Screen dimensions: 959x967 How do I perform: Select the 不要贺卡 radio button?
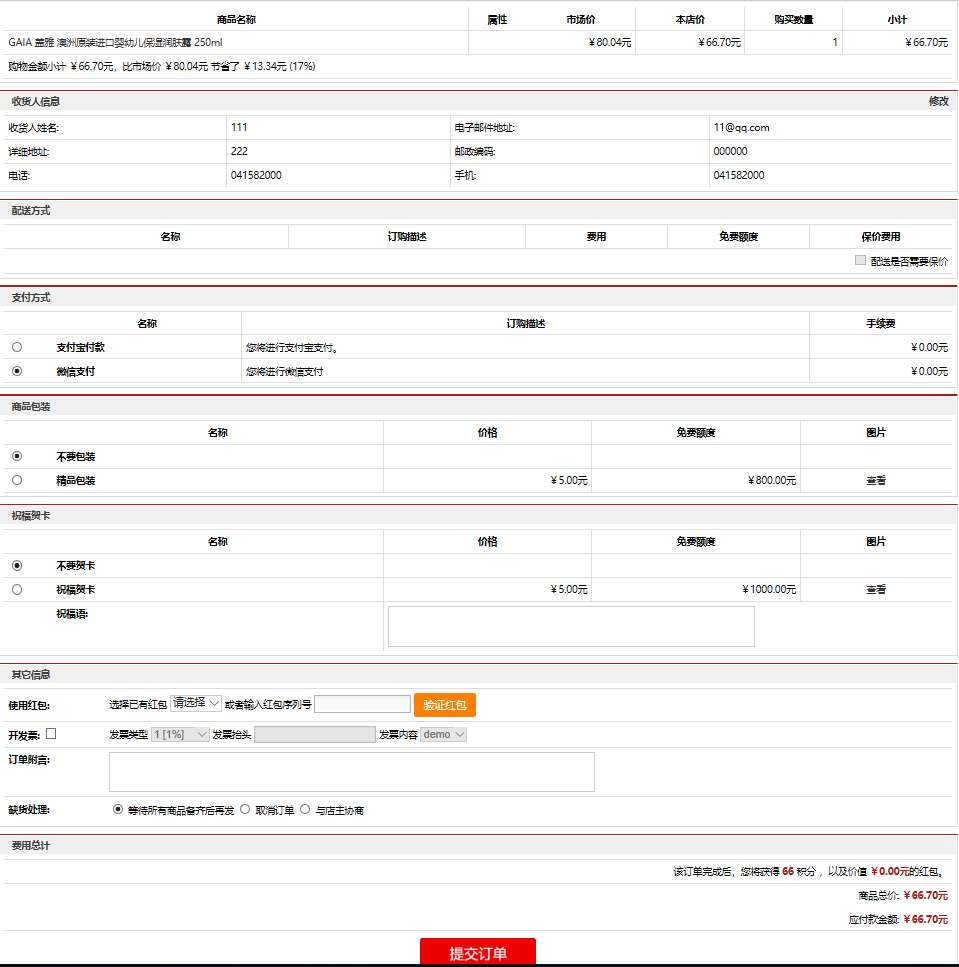pos(17,566)
